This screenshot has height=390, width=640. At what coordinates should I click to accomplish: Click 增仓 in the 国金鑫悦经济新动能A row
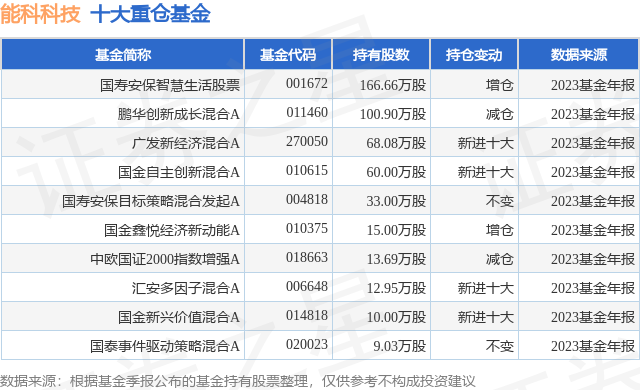point(500,230)
